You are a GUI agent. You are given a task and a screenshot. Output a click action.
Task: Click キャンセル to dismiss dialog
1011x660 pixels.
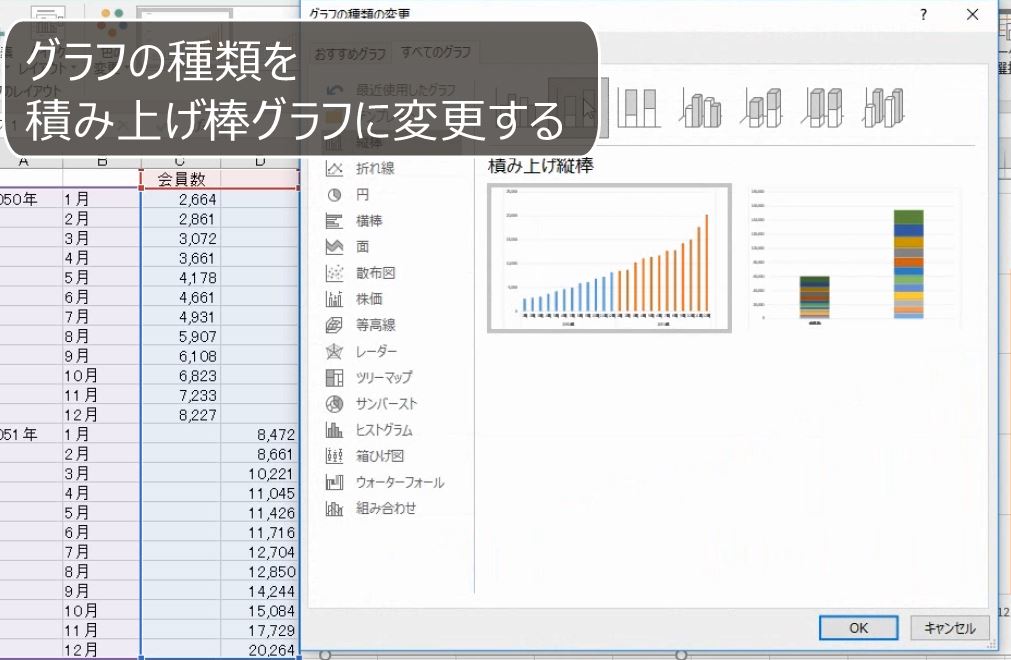click(x=950, y=628)
